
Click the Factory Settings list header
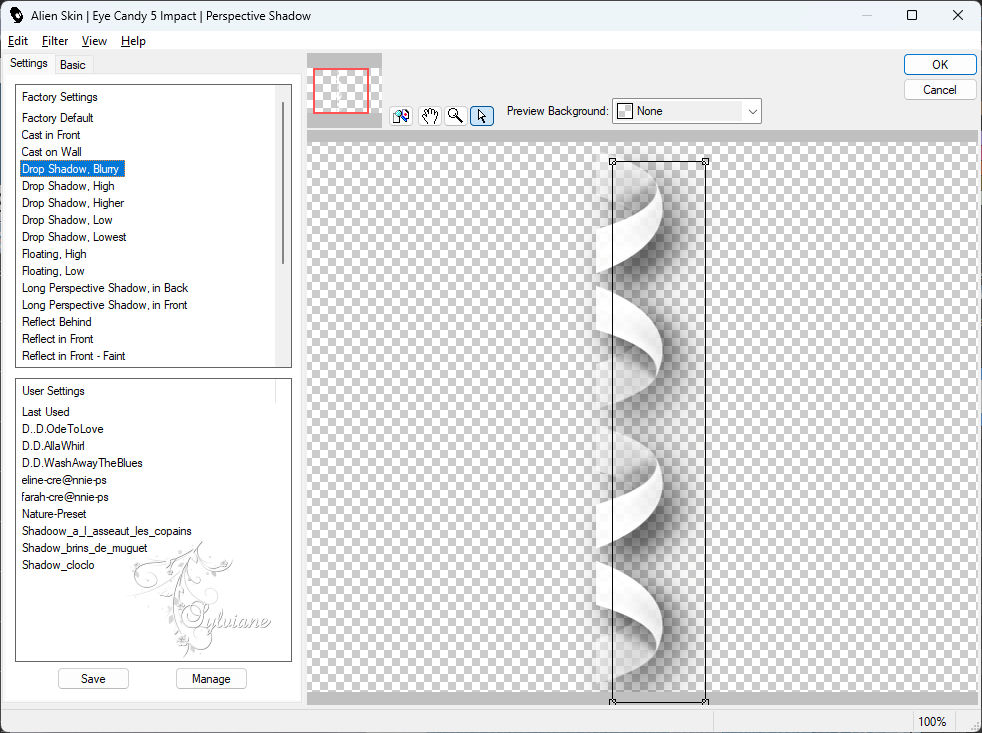pos(59,96)
